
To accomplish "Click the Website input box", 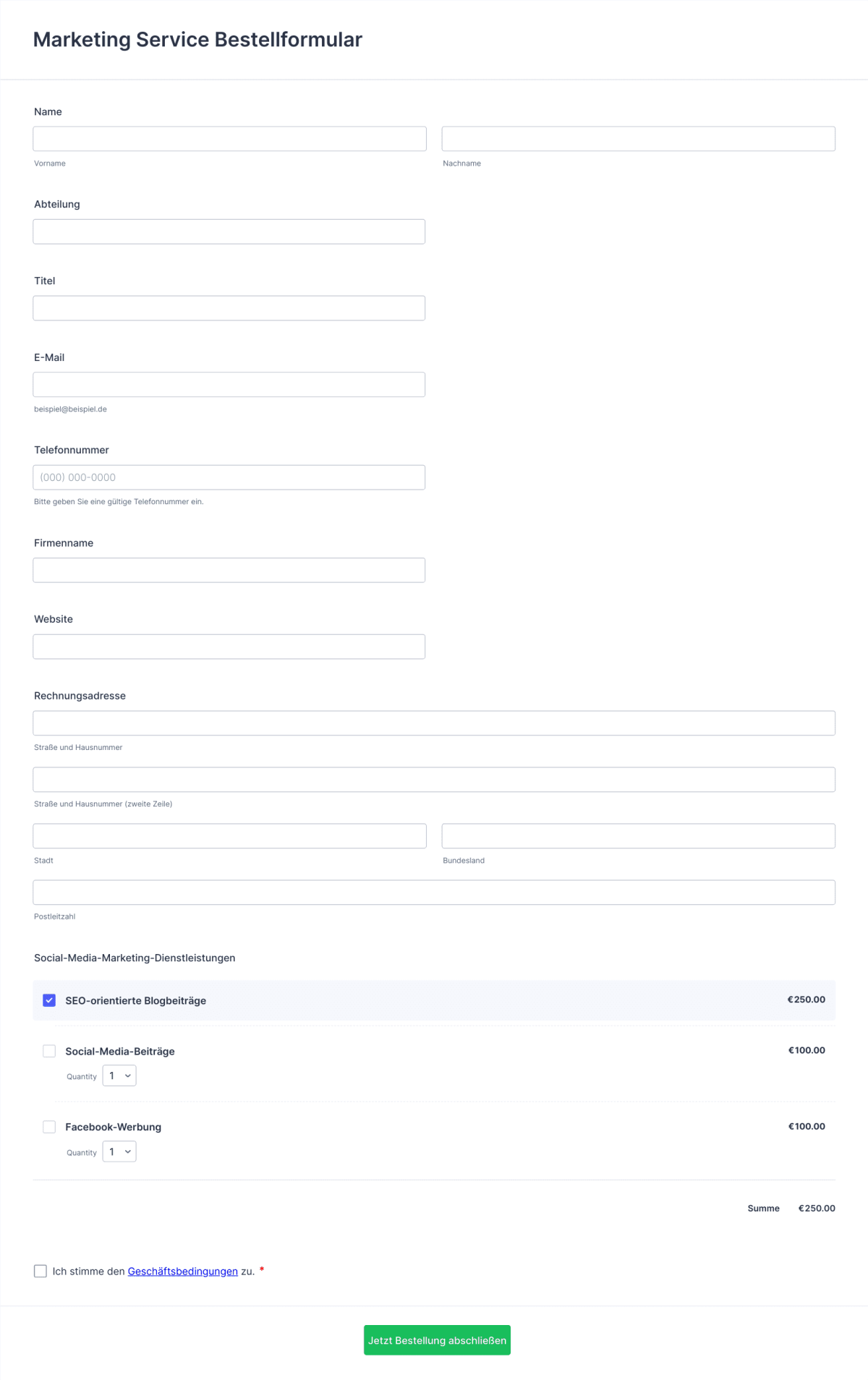I will (x=229, y=646).
